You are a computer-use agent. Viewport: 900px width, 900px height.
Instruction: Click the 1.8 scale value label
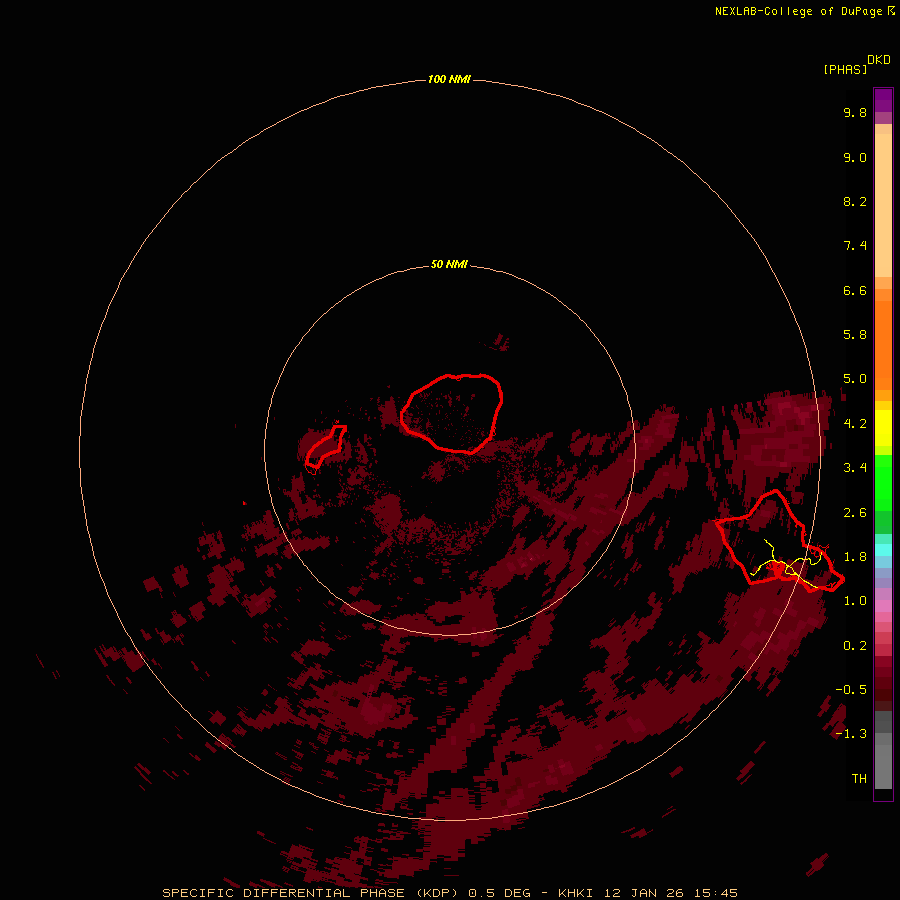pos(855,557)
